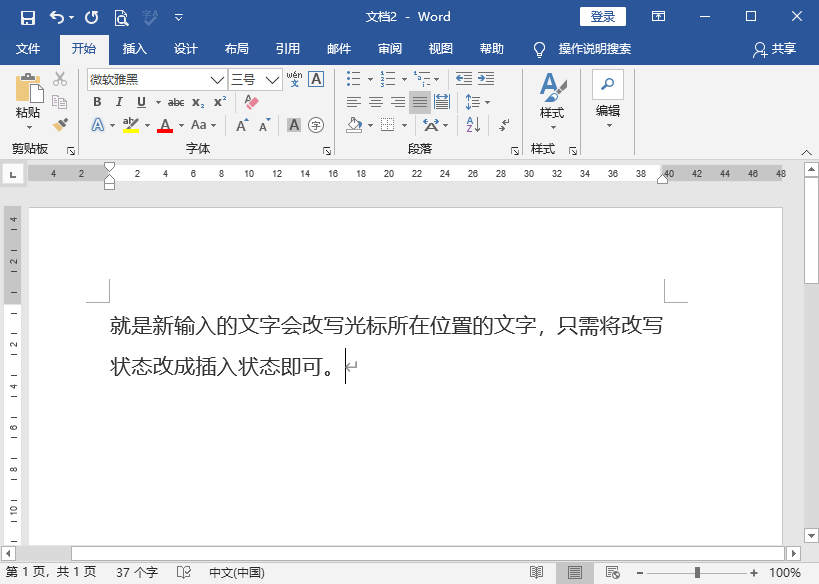Apply multilevel list

[x=422, y=79]
